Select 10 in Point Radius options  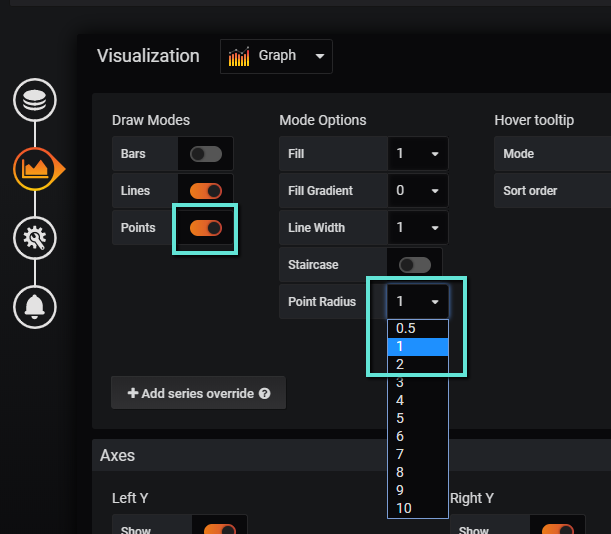click(417, 508)
